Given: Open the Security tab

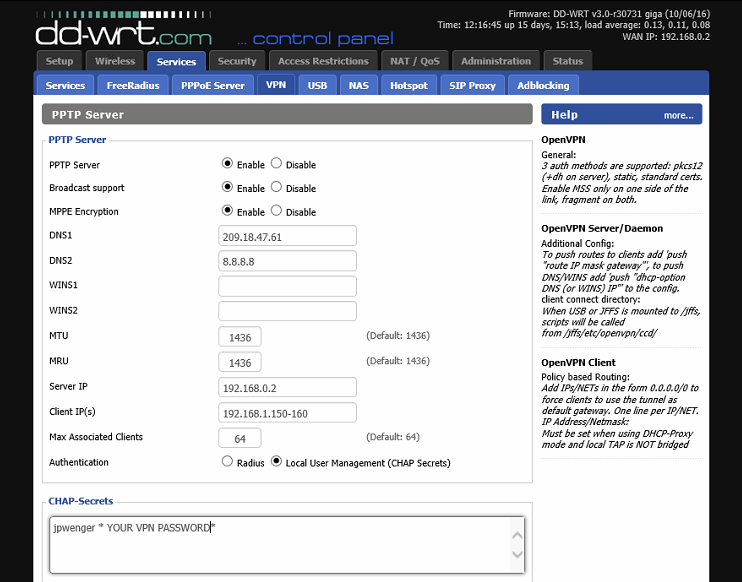Looking at the screenshot, I should 237,61.
